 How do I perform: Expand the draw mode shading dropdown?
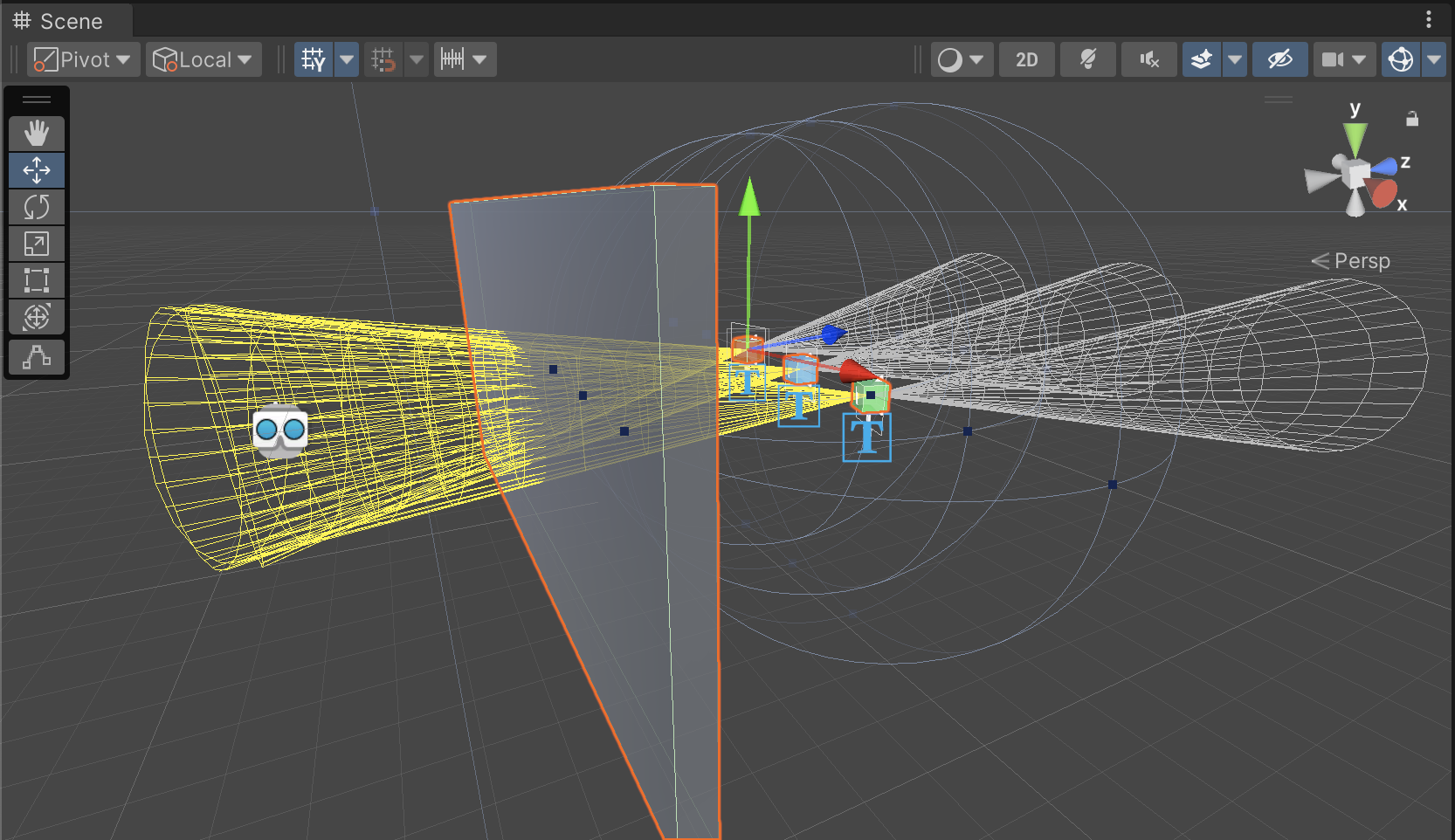tap(961, 59)
